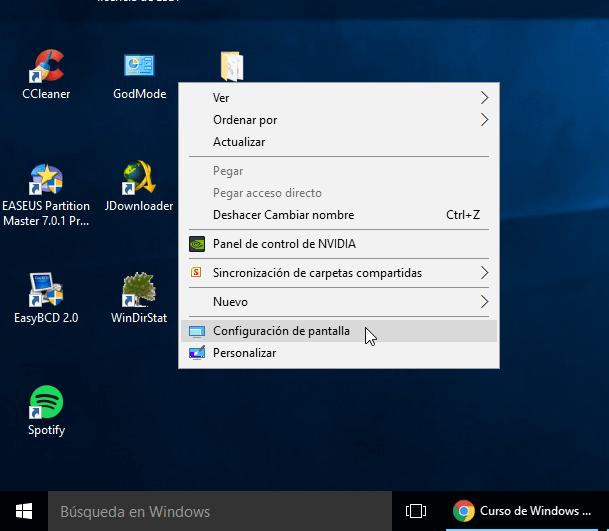Expand the Nuevo submenu arrow

tap(484, 301)
